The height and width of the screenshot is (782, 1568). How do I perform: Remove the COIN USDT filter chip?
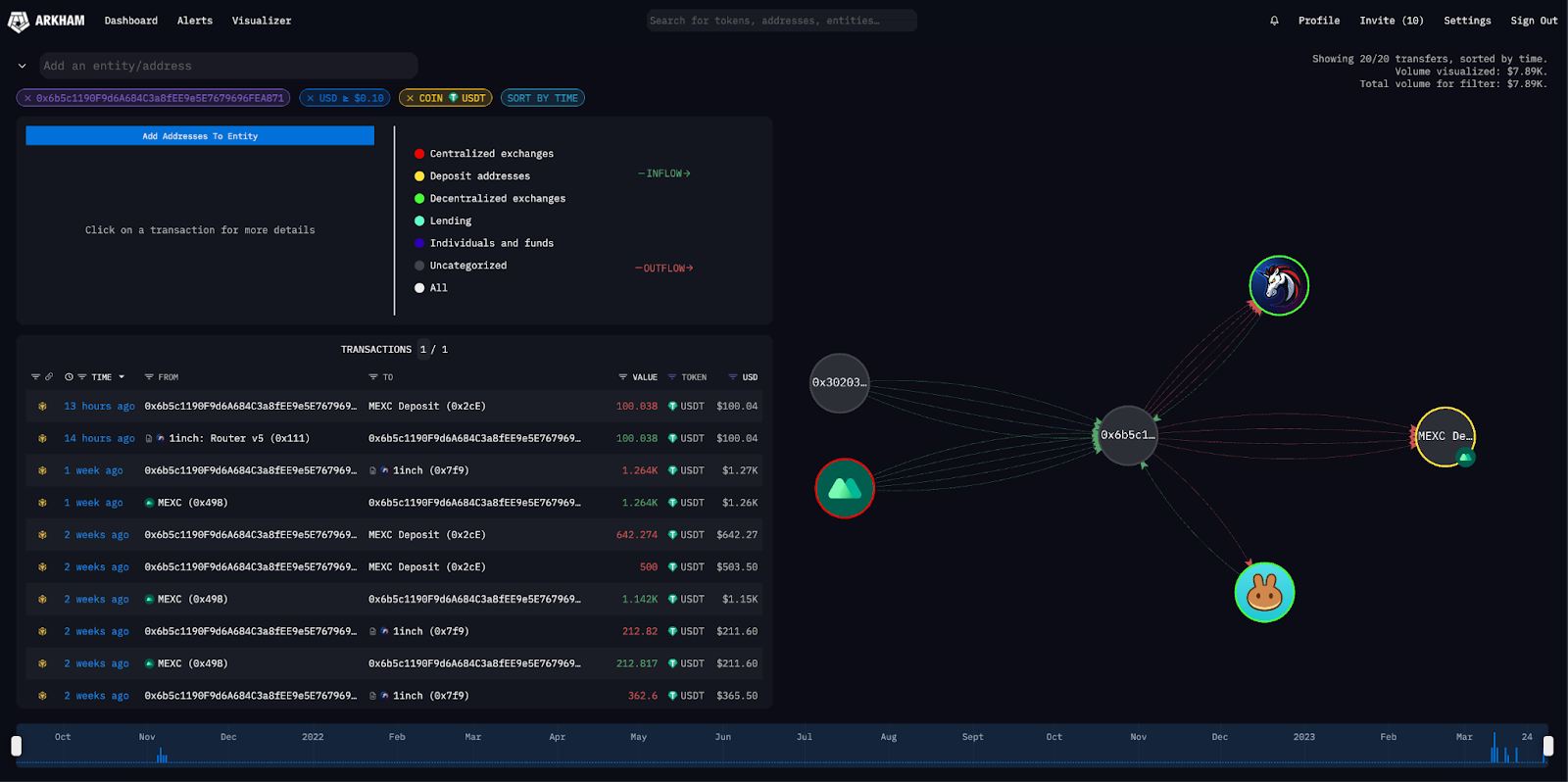410,98
